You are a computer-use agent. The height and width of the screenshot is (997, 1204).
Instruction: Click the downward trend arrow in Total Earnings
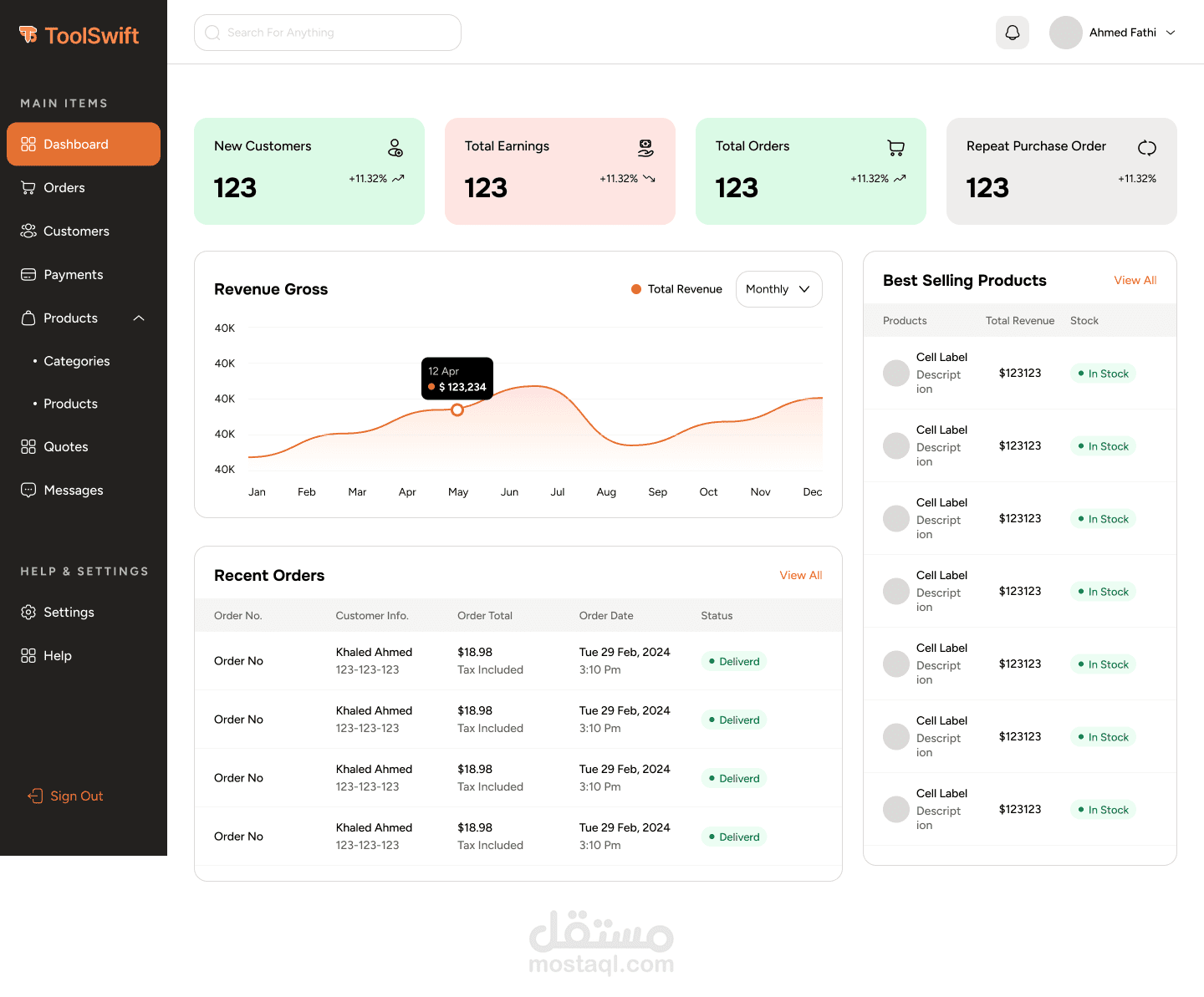tap(649, 178)
